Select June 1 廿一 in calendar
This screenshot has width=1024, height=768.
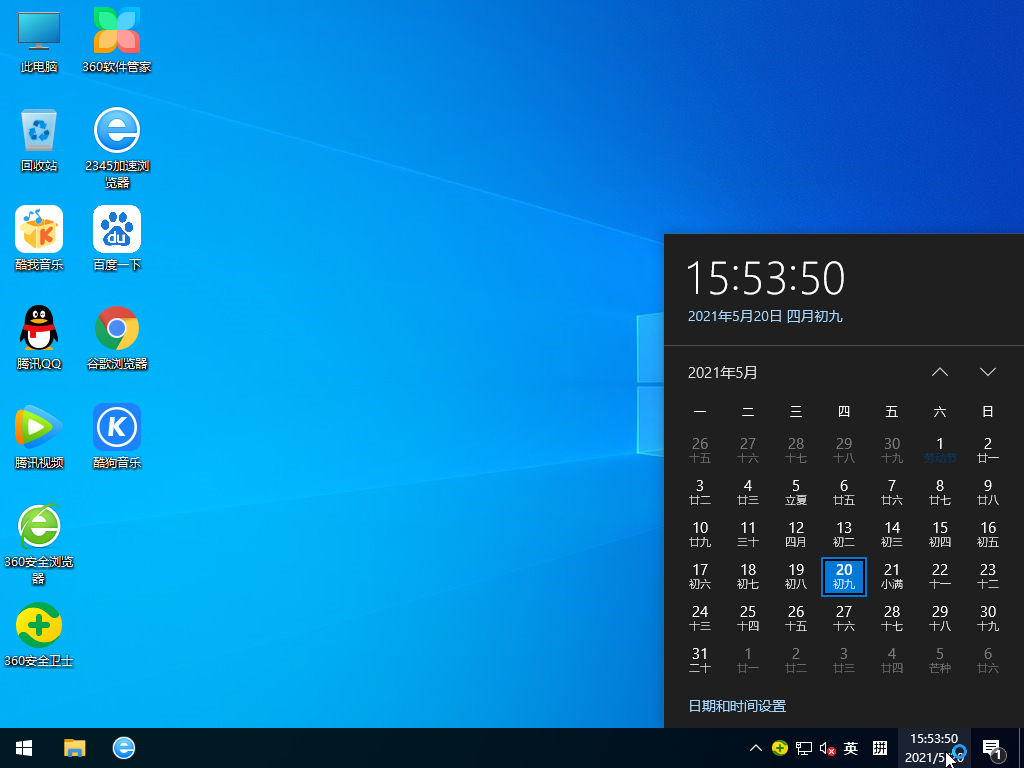(748, 660)
